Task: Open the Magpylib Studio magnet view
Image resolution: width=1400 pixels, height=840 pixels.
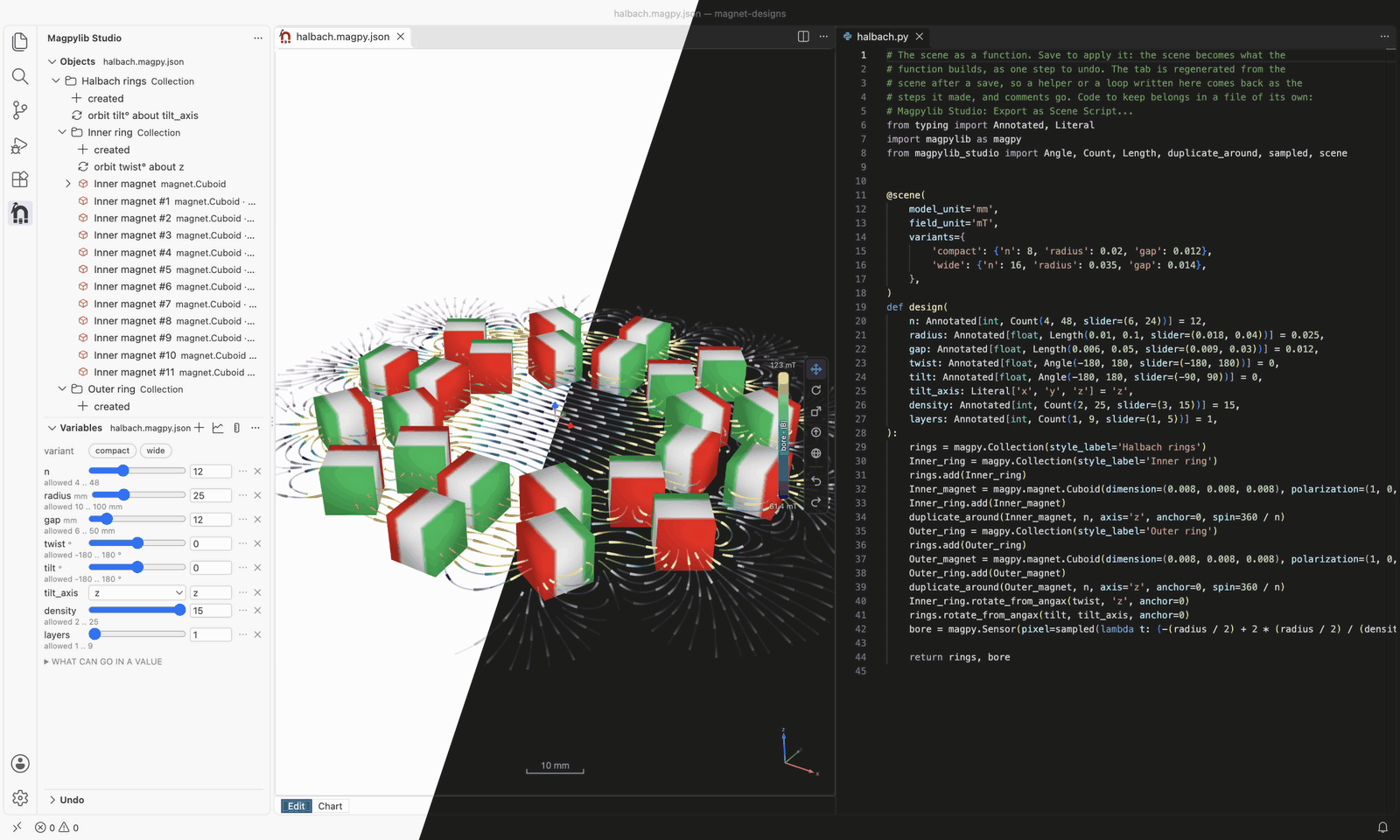Action: point(20,213)
